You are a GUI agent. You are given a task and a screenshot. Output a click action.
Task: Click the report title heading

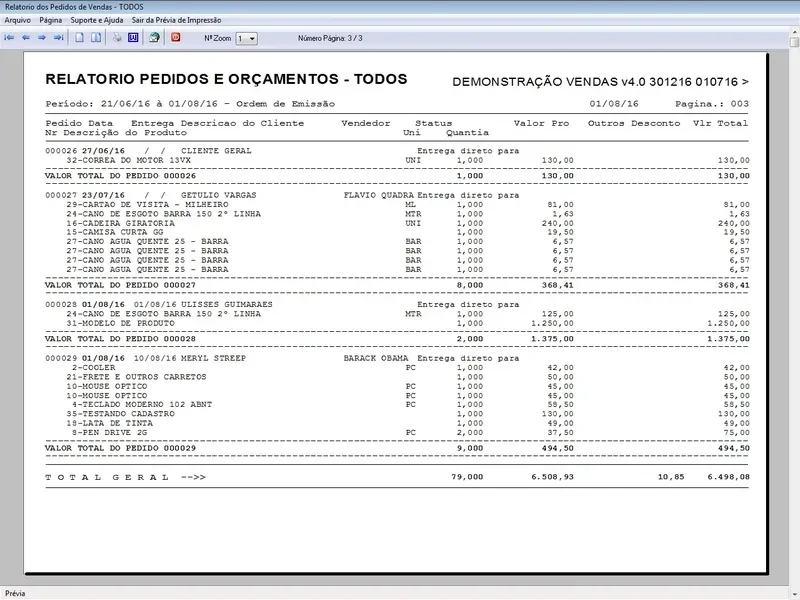[x=226, y=79]
